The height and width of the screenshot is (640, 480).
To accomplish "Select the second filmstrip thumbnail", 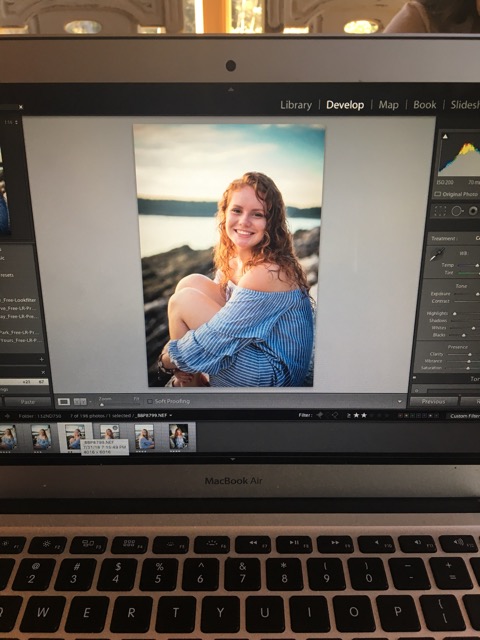I will (41, 437).
